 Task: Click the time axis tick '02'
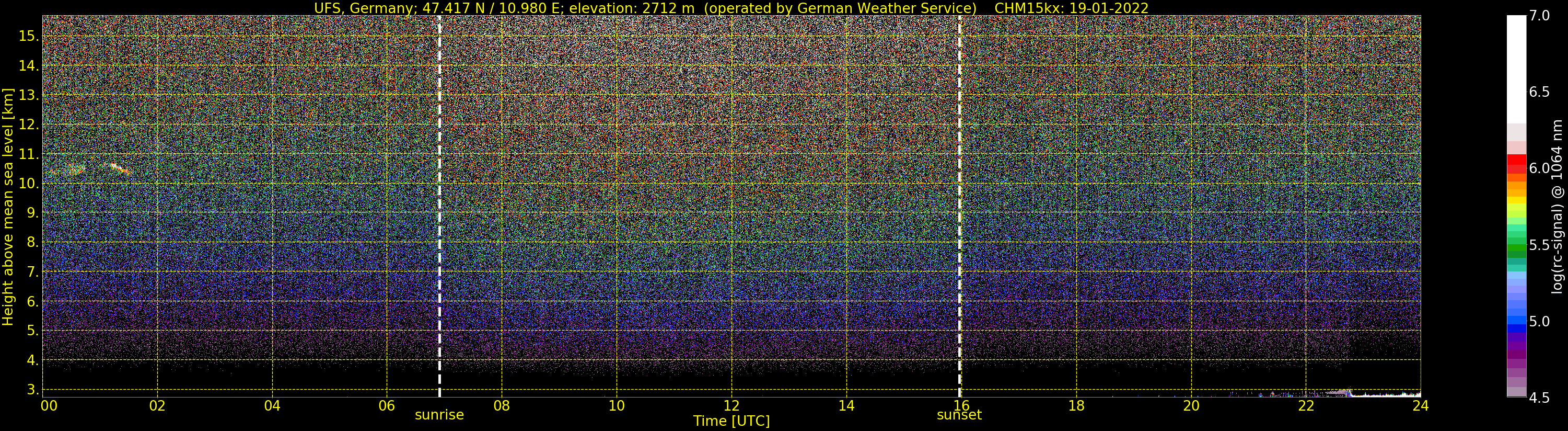(158, 405)
